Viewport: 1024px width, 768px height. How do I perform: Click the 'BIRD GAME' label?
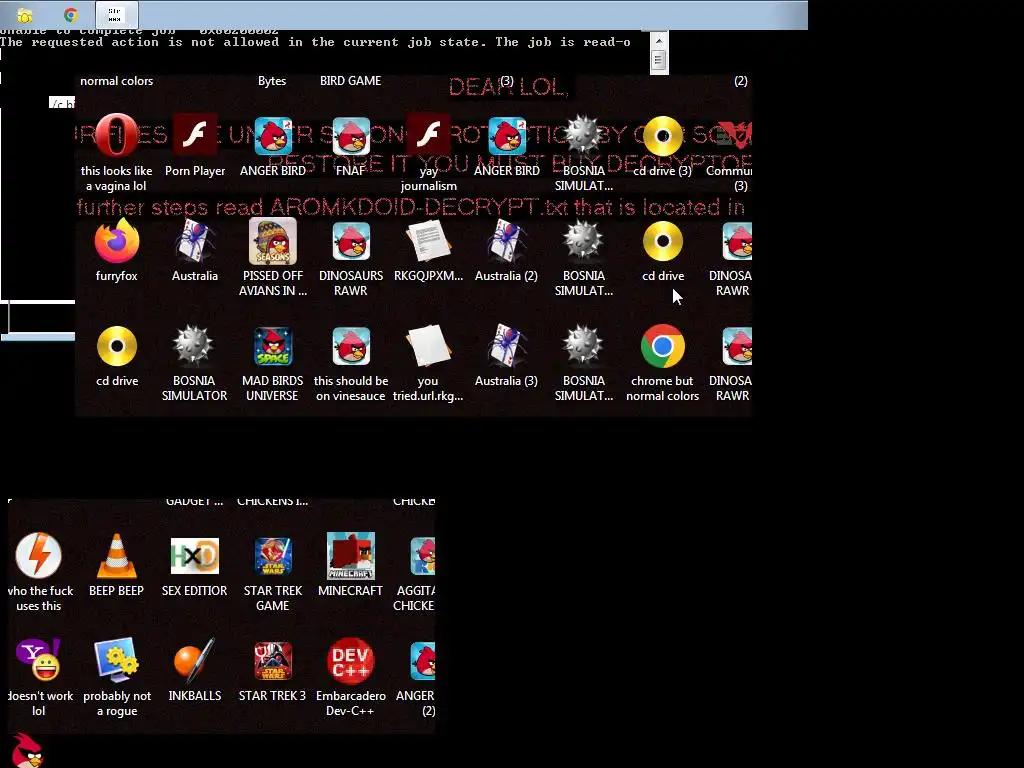click(x=351, y=81)
